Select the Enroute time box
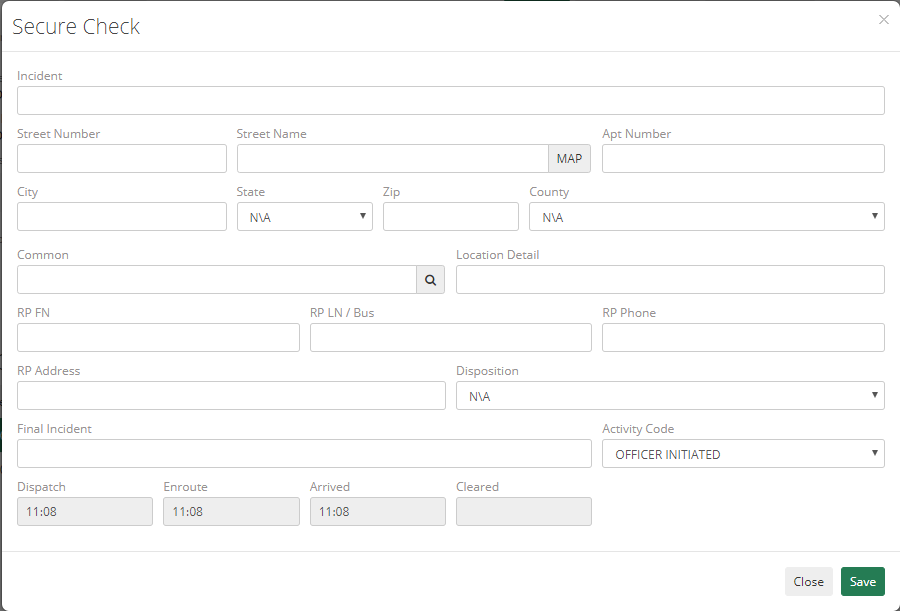900x611 pixels. [231, 511]
